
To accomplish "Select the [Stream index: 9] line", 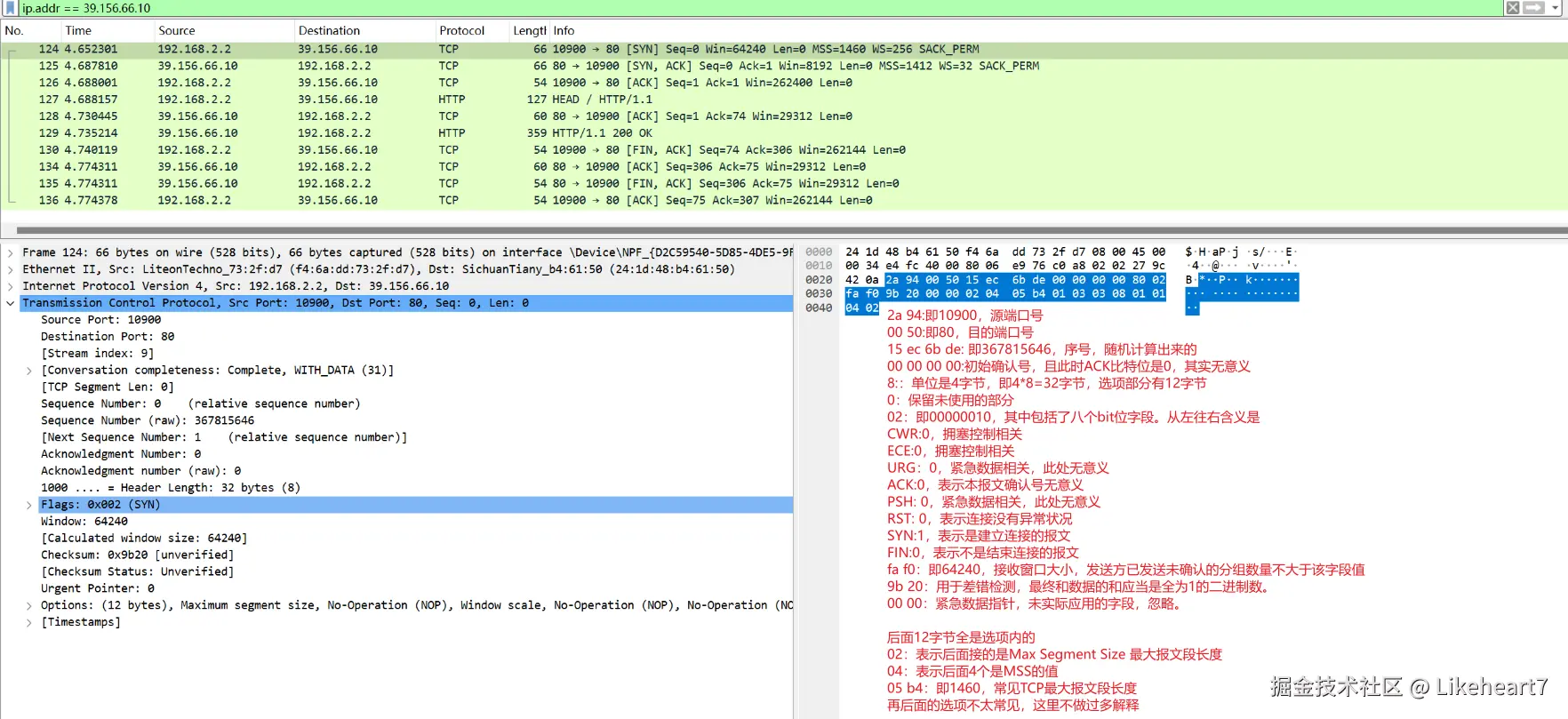I will [97, 354].
